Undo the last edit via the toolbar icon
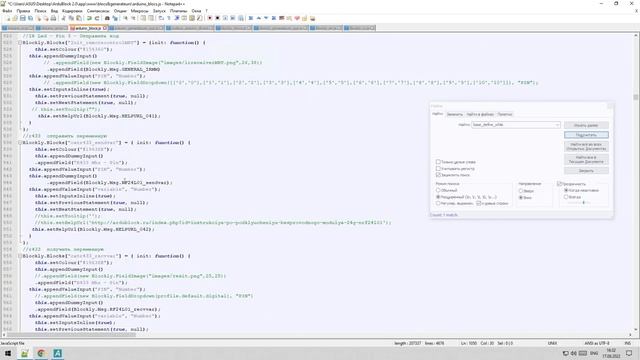 [89, 18]
